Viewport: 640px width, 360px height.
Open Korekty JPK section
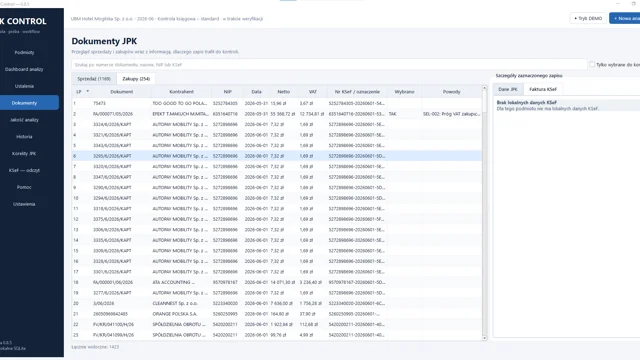[x=24, y=153]
